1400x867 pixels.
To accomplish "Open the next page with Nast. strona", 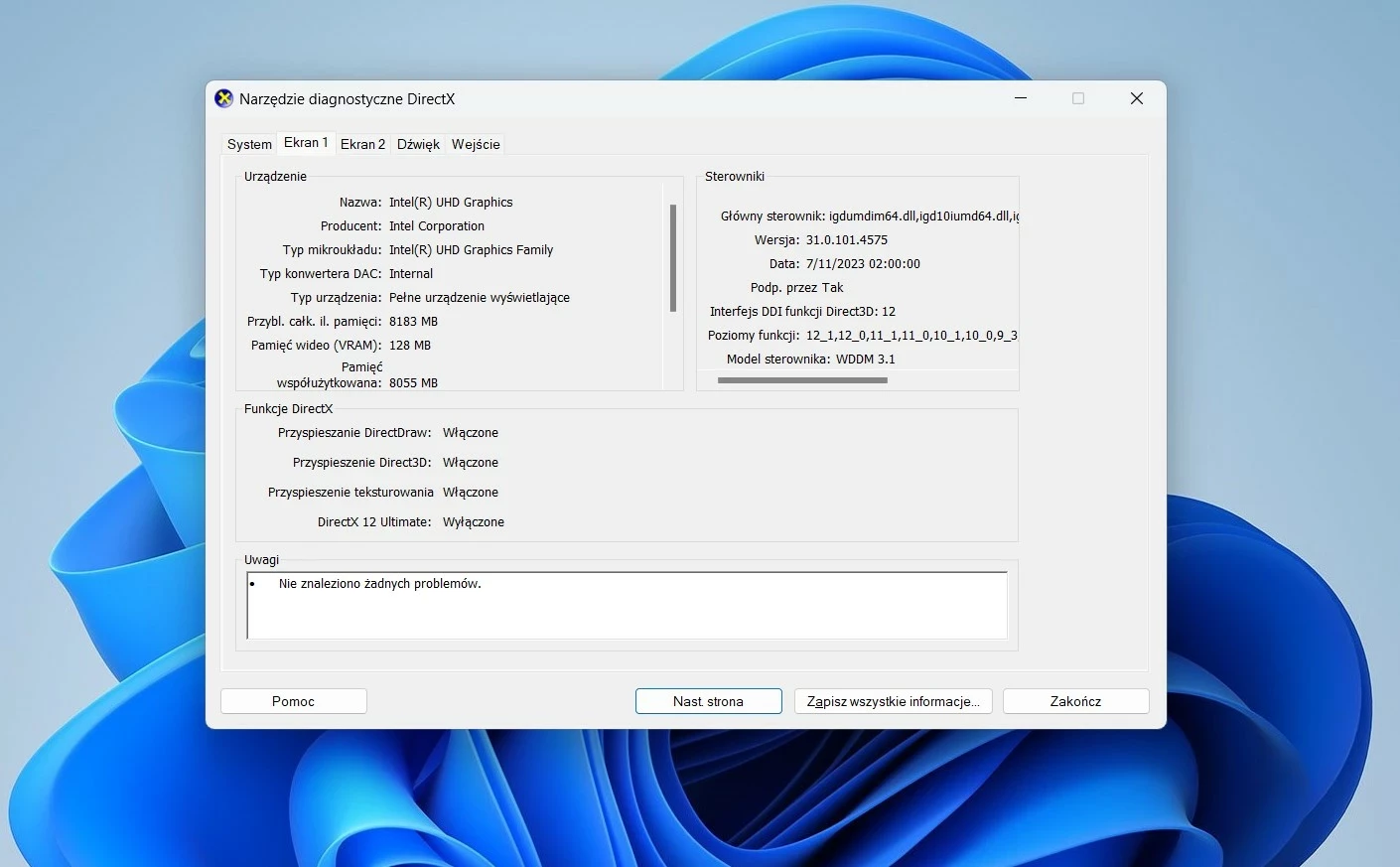I will pos(708,701).
